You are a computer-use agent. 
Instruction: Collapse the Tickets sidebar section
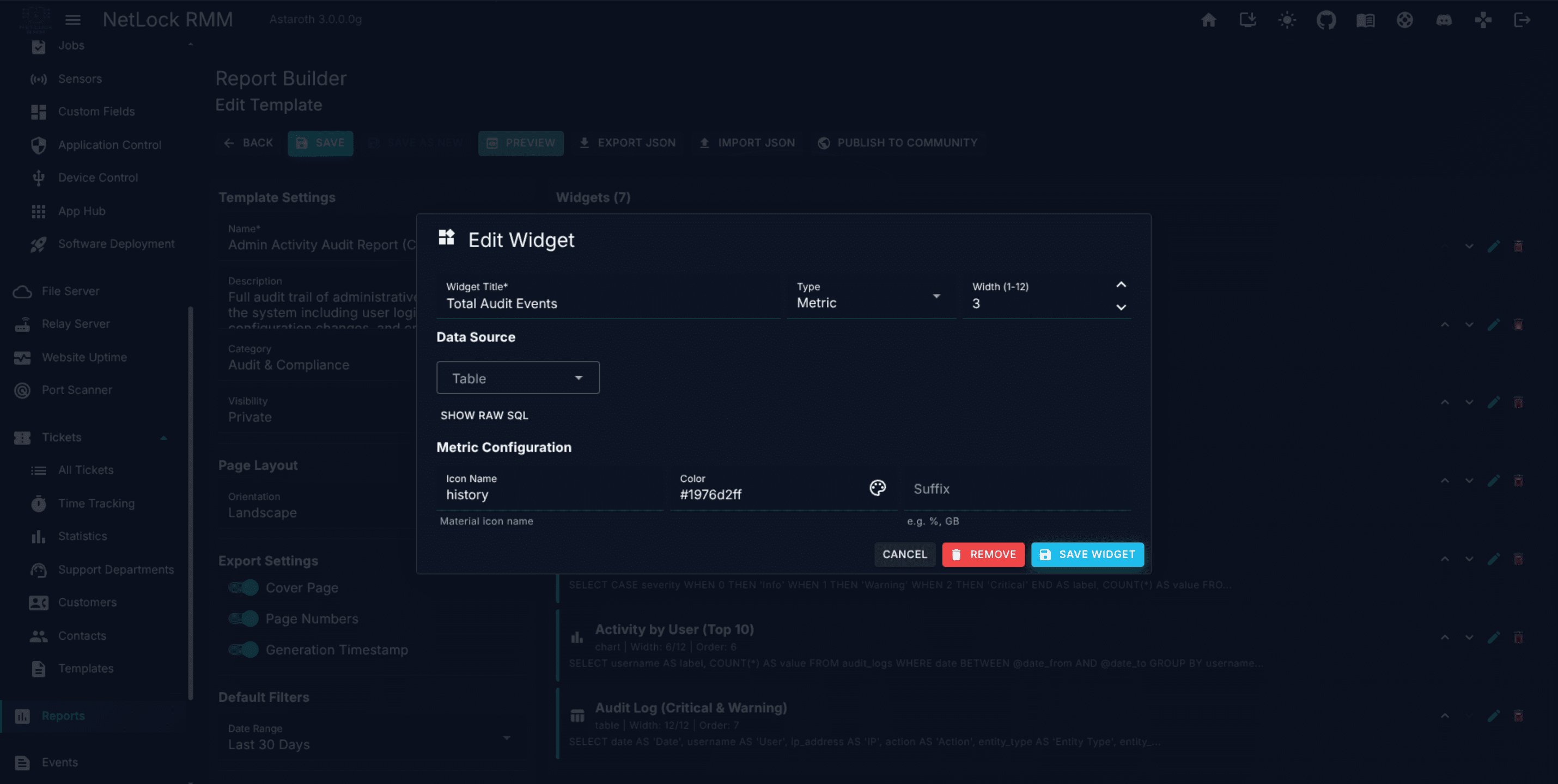pos(163,438)
